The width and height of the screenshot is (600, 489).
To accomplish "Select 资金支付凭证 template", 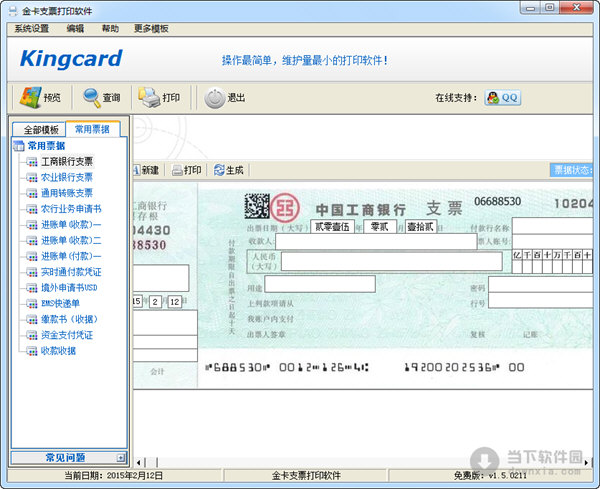I will pos(67,335).
